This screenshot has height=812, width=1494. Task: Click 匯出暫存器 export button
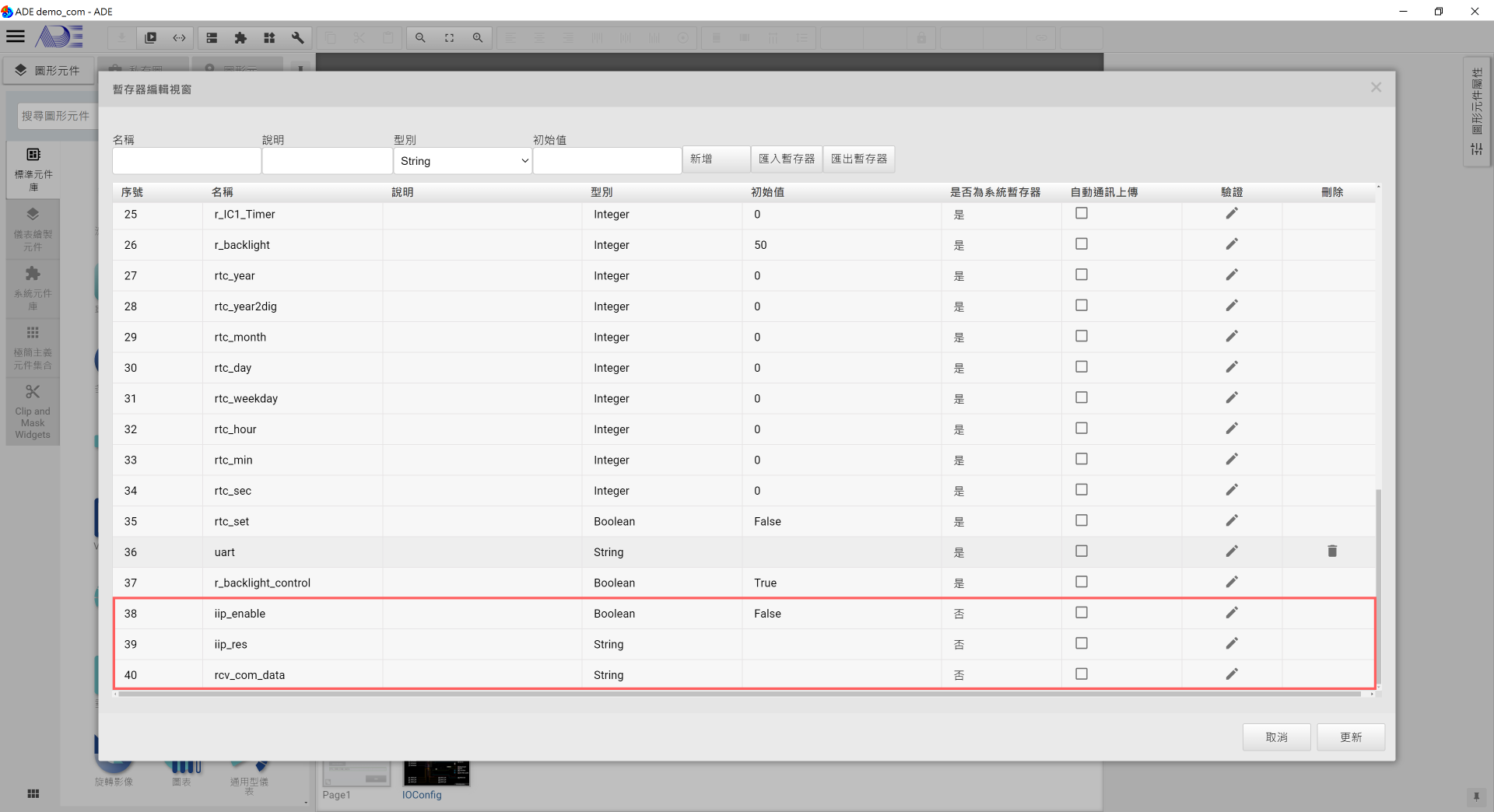click(858, 159)
